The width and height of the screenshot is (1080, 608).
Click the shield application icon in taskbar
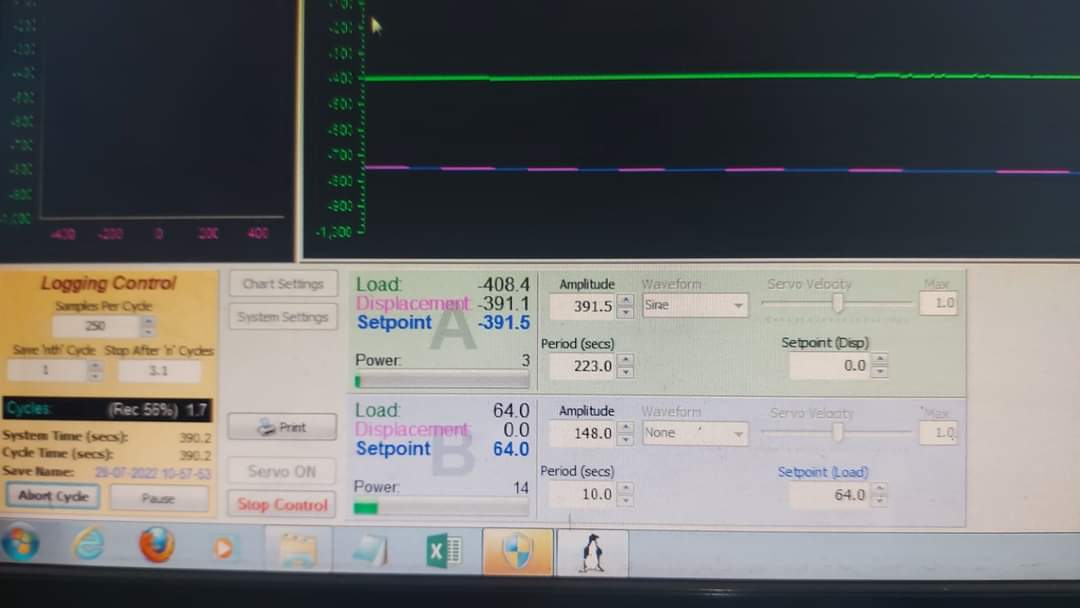(x=517, y=551)
